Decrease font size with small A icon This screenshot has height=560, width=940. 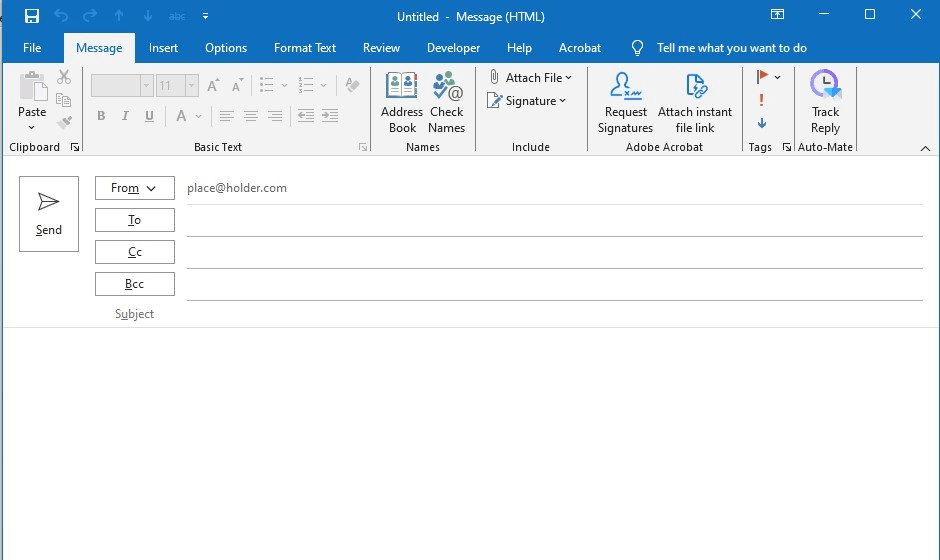pyautogui.click(x=237, y=85)
